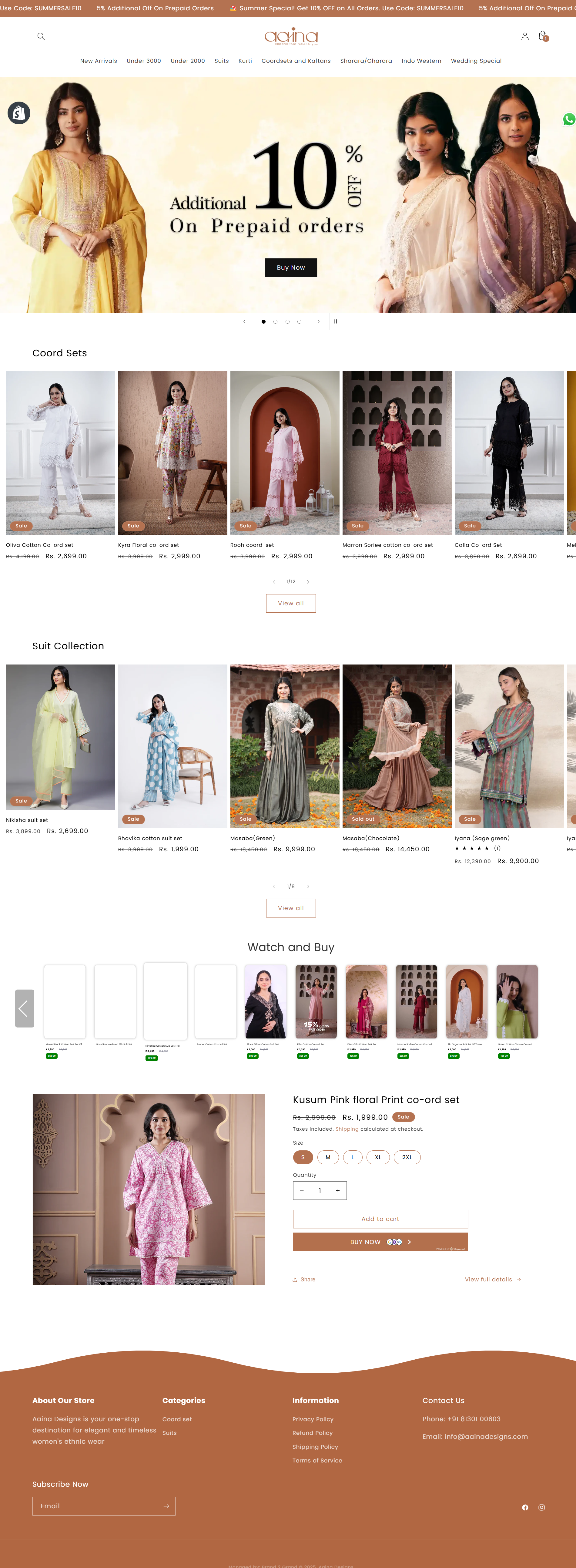This screenshot has width=576, height=1568.
Task: Open Shipping Policy footer link
Action: 315,1447
